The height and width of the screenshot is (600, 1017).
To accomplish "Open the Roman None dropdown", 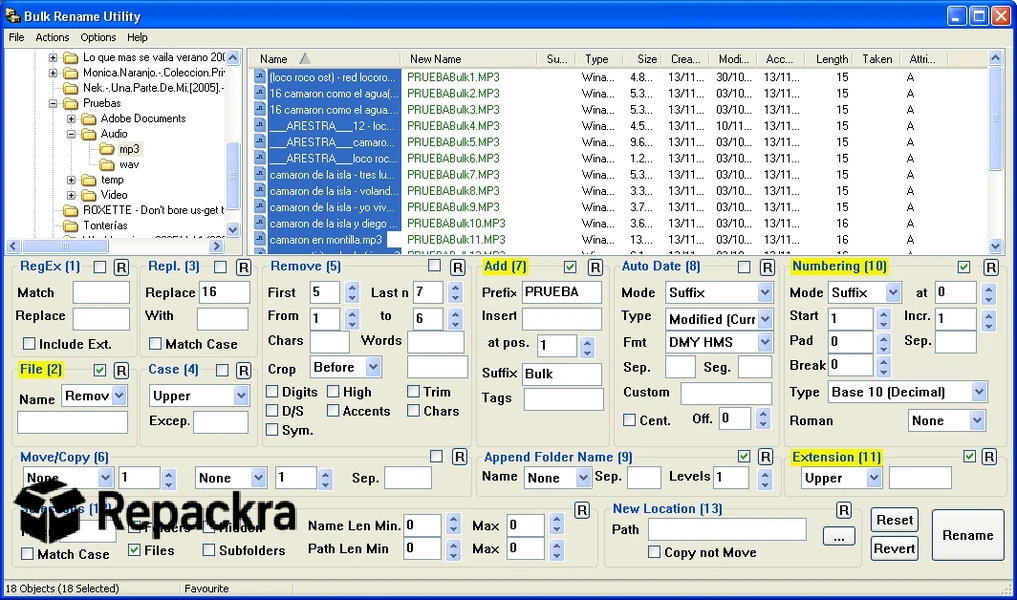I will 977,420.
